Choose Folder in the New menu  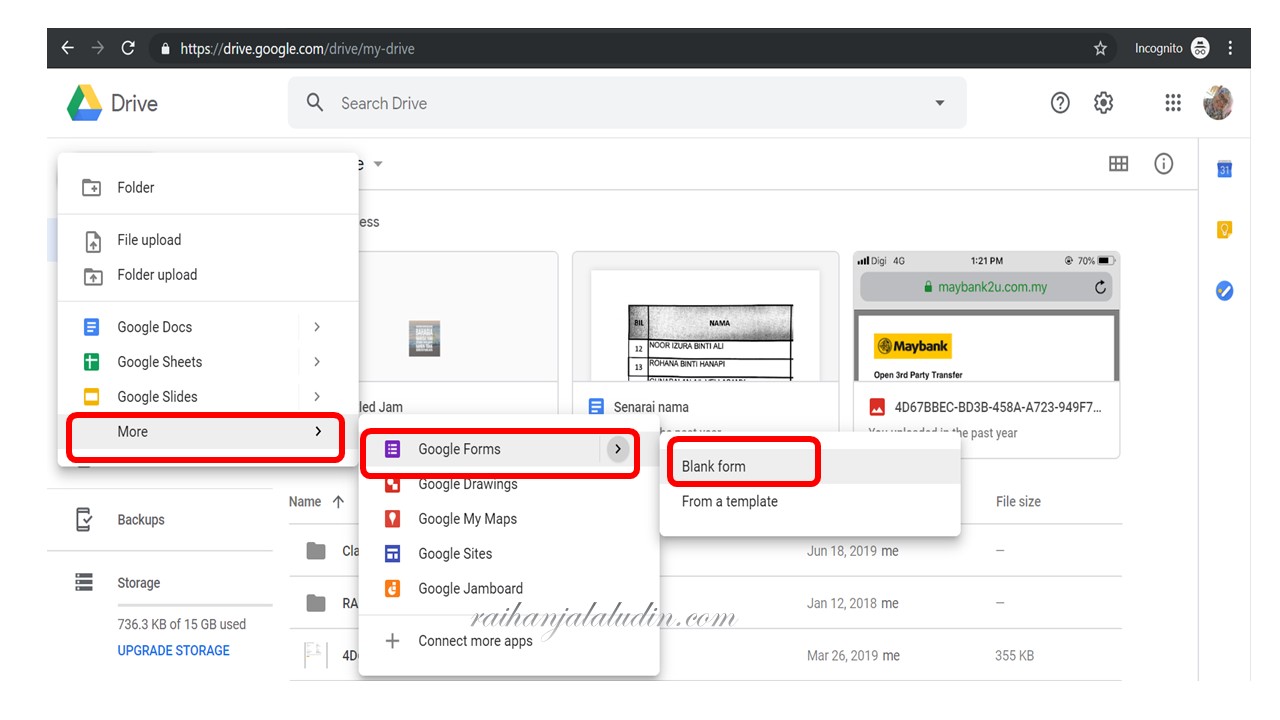[x=208, y=187]
